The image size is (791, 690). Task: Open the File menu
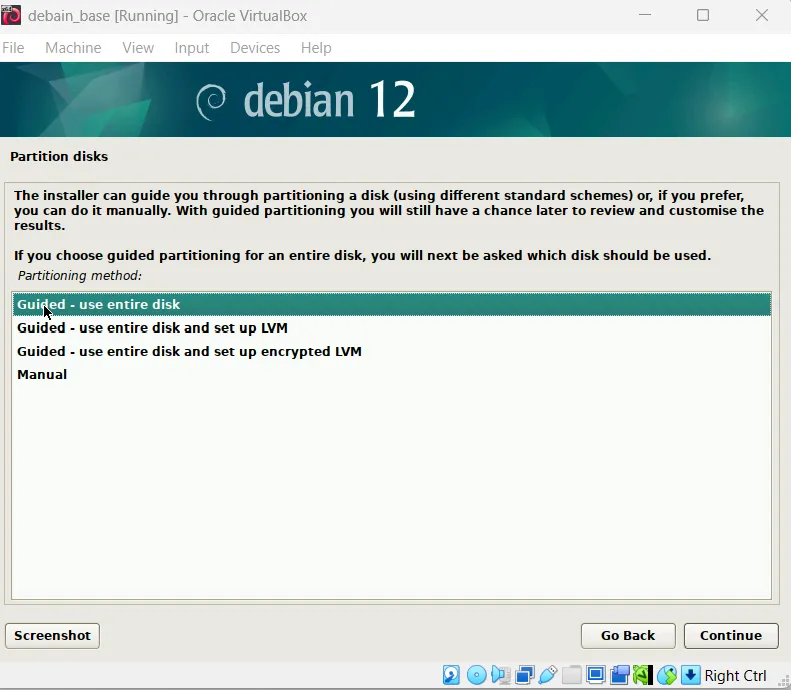13,48
